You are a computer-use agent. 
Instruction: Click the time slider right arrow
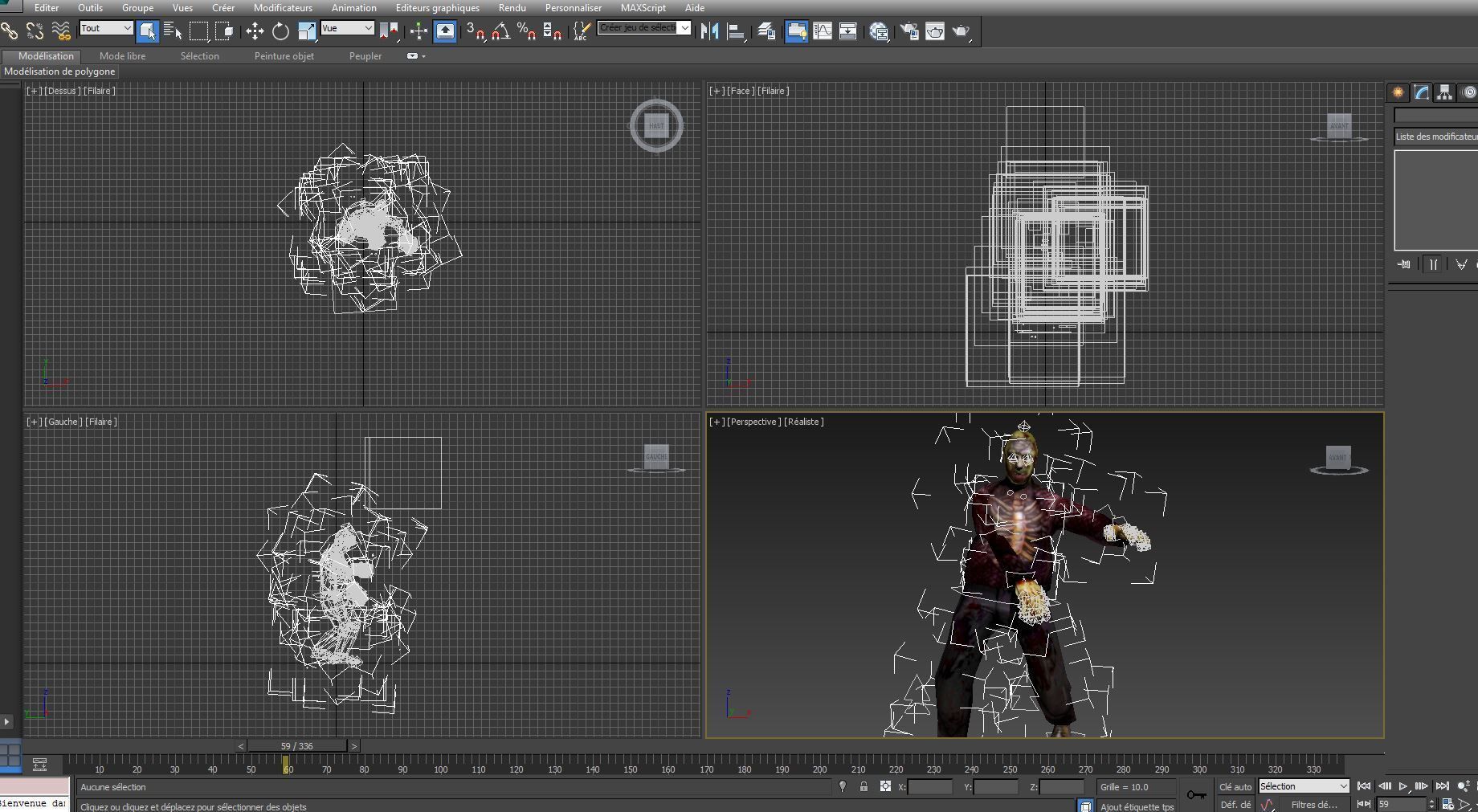tap(354, 746)
